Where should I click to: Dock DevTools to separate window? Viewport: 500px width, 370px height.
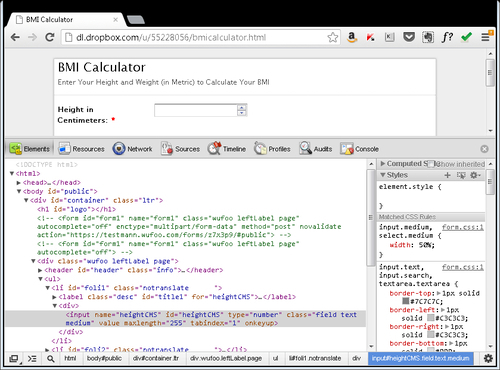coord(14,359)
